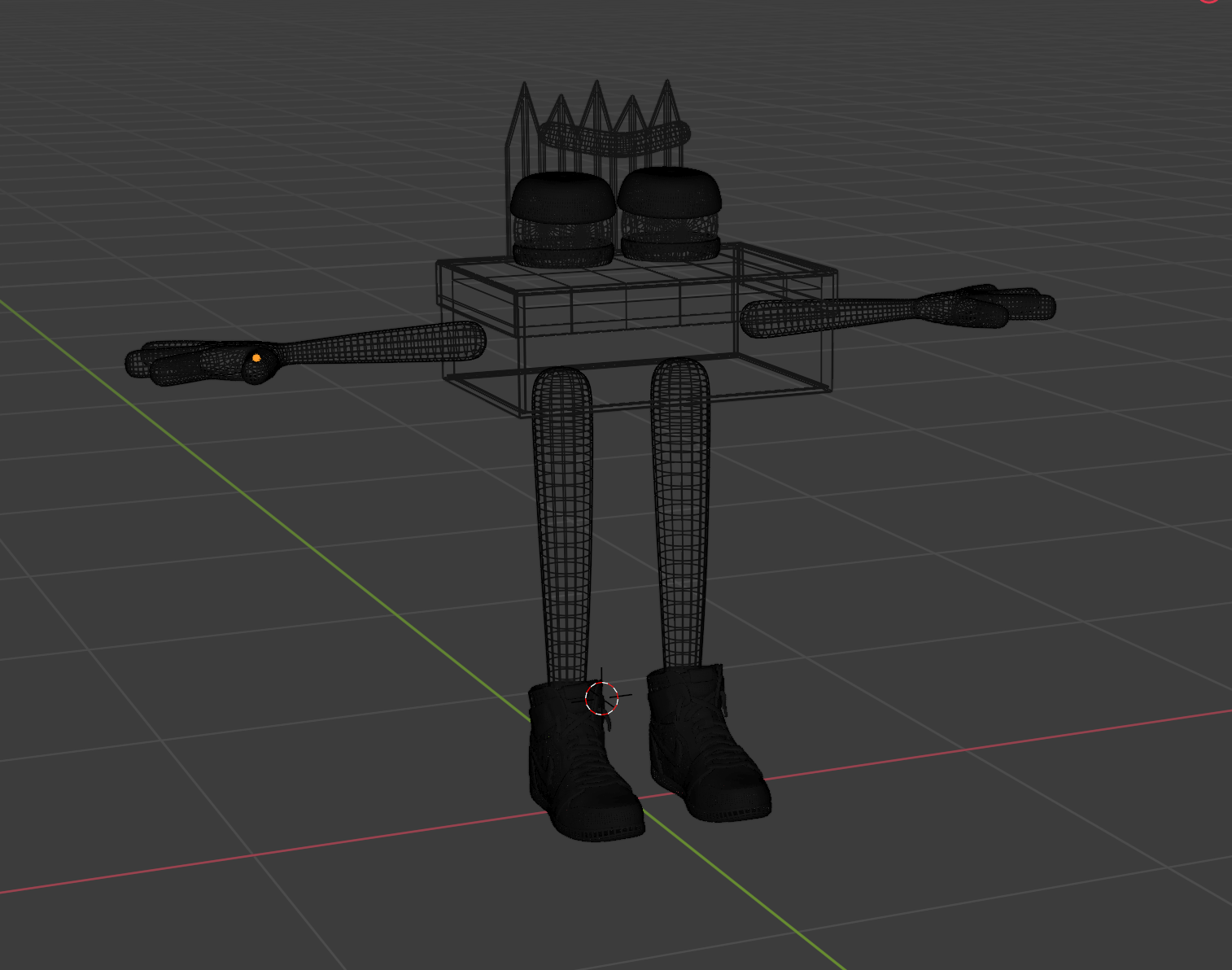Image resolution: width=1232 pixels, height=970 pixels.
Task: Click the 3D cursor crosshair near the shoes
Action: click(x=602, y=698)
